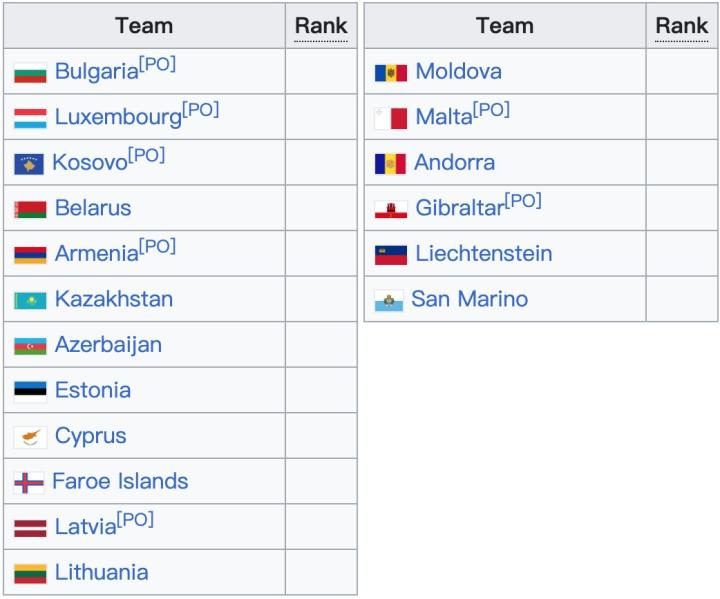The height and width of the screenshot is (599, 720).
Task: Open the Belarus team link
Action: coord(93,208)
